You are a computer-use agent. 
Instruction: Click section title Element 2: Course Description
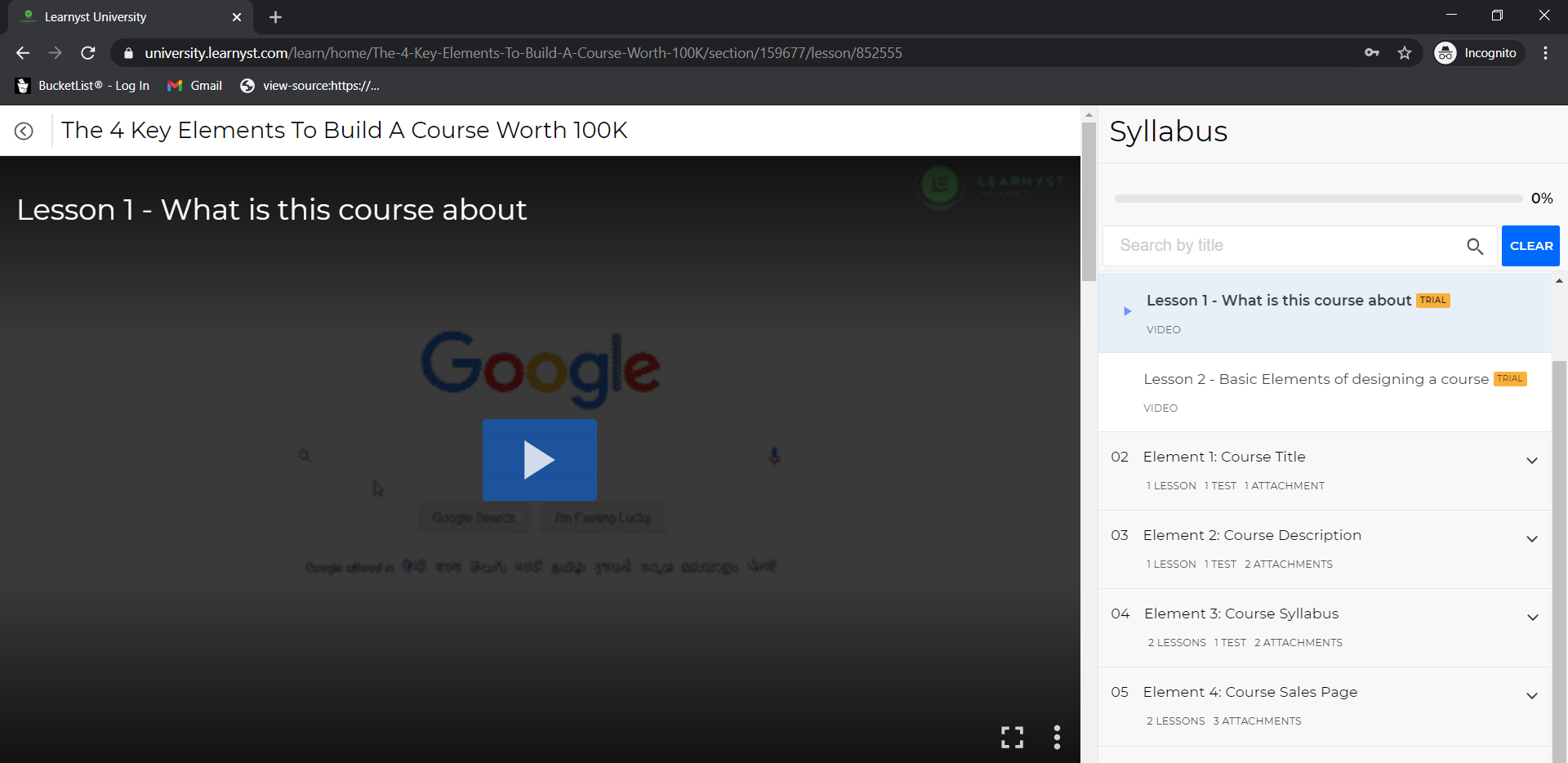coord(1252,535)
